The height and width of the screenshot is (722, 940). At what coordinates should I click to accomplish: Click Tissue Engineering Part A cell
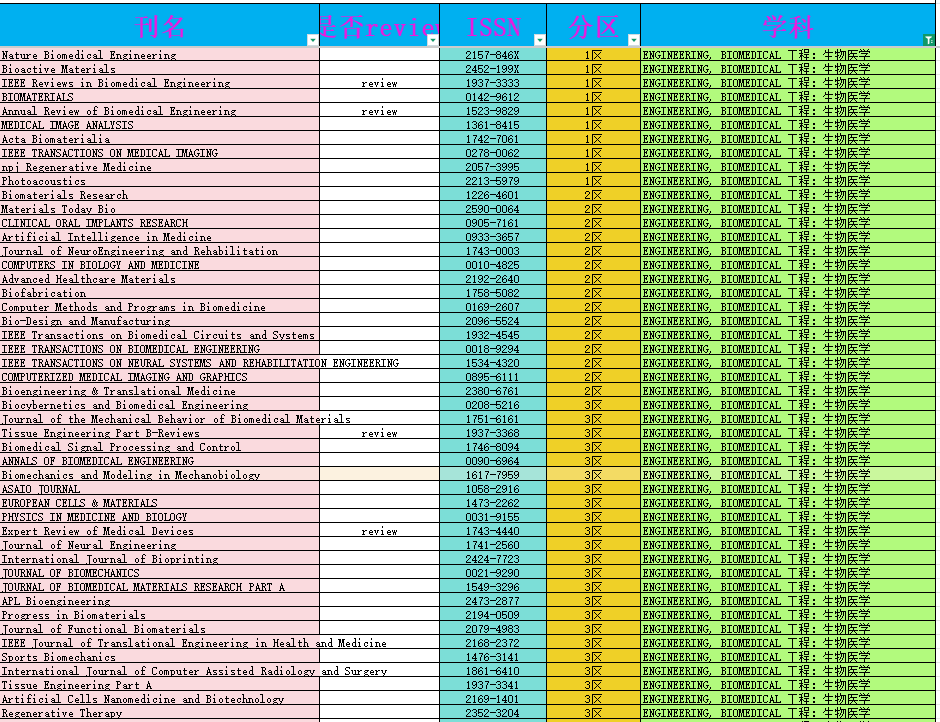(159, 684)
